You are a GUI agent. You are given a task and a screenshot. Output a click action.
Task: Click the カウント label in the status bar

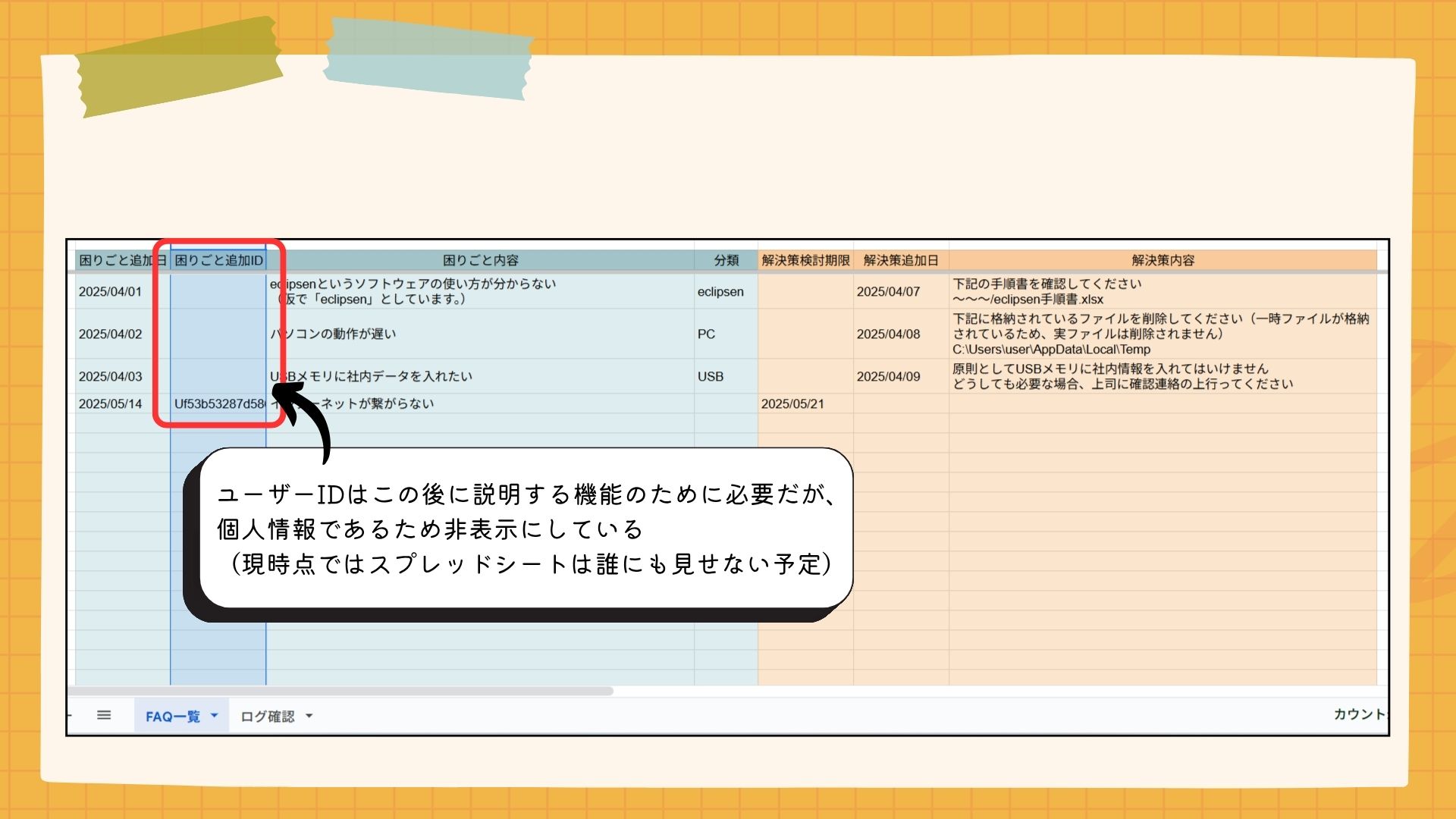pyautogui.click(x=1358, y=714)
